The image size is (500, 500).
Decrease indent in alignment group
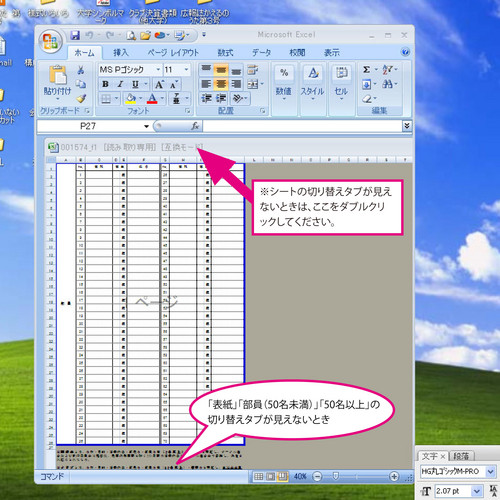207,98
